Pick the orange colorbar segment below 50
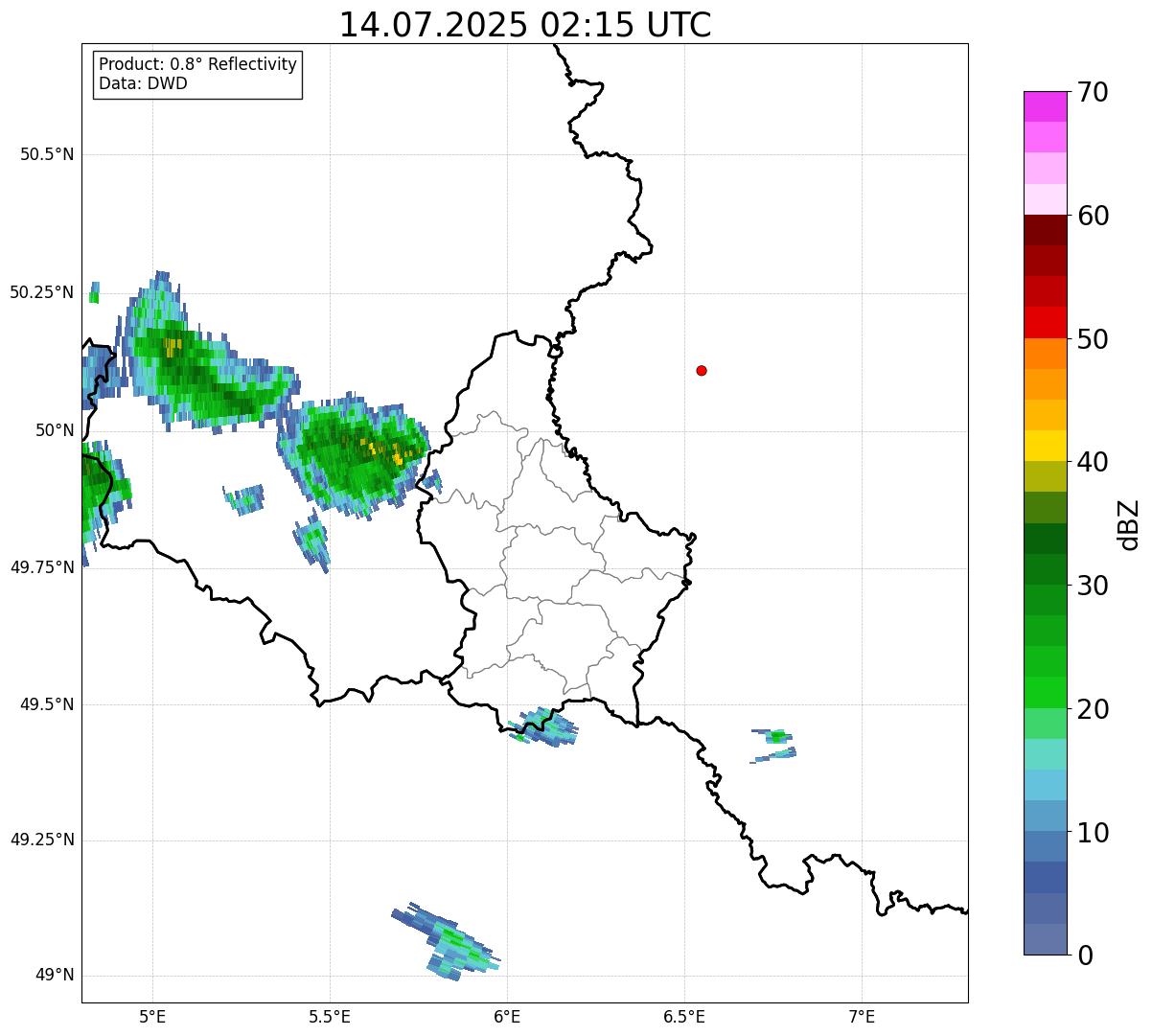The height and width of the screenshot is (1036, 1152). (1045, 354)
